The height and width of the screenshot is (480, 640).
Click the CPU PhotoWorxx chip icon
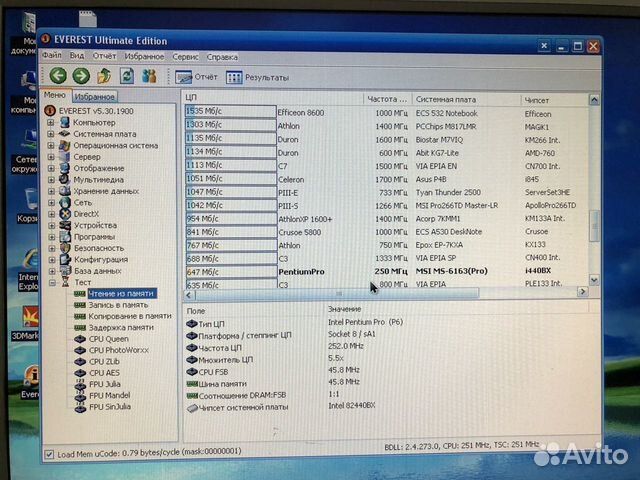(x=80, y=350)
